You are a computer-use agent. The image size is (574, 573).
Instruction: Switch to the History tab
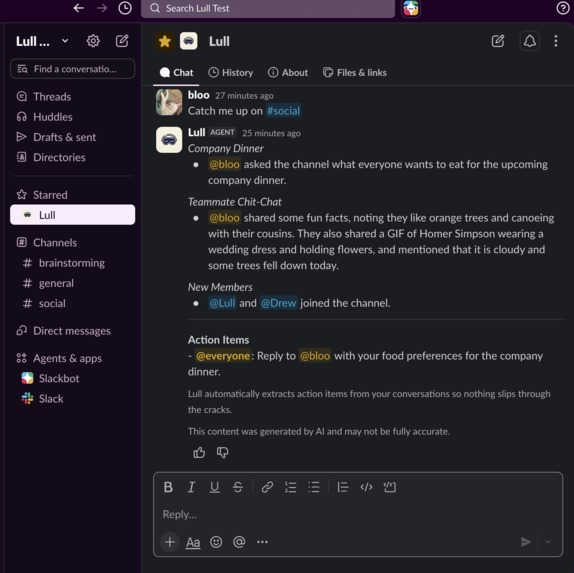point(231,72)
